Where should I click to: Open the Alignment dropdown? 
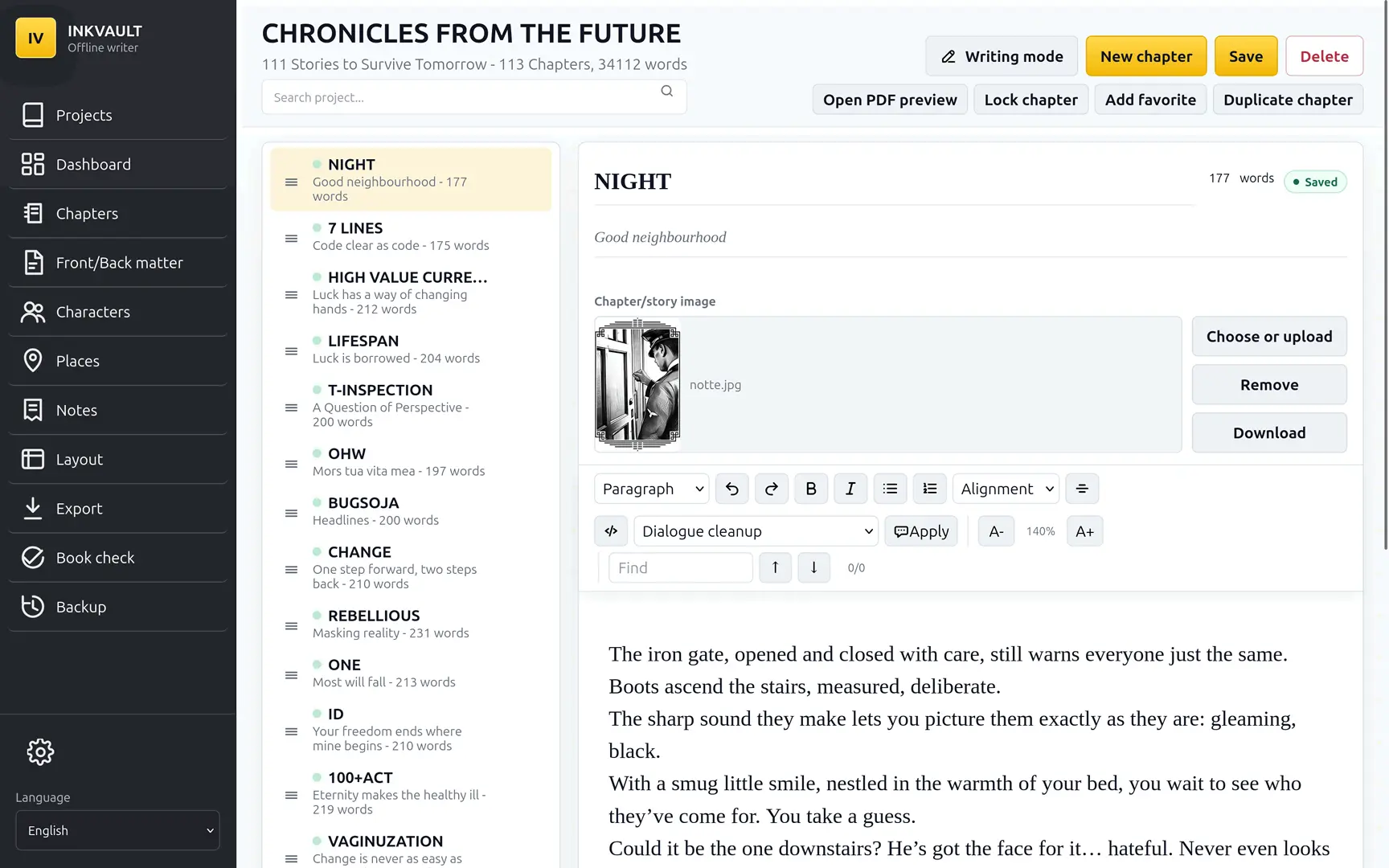1006,489
